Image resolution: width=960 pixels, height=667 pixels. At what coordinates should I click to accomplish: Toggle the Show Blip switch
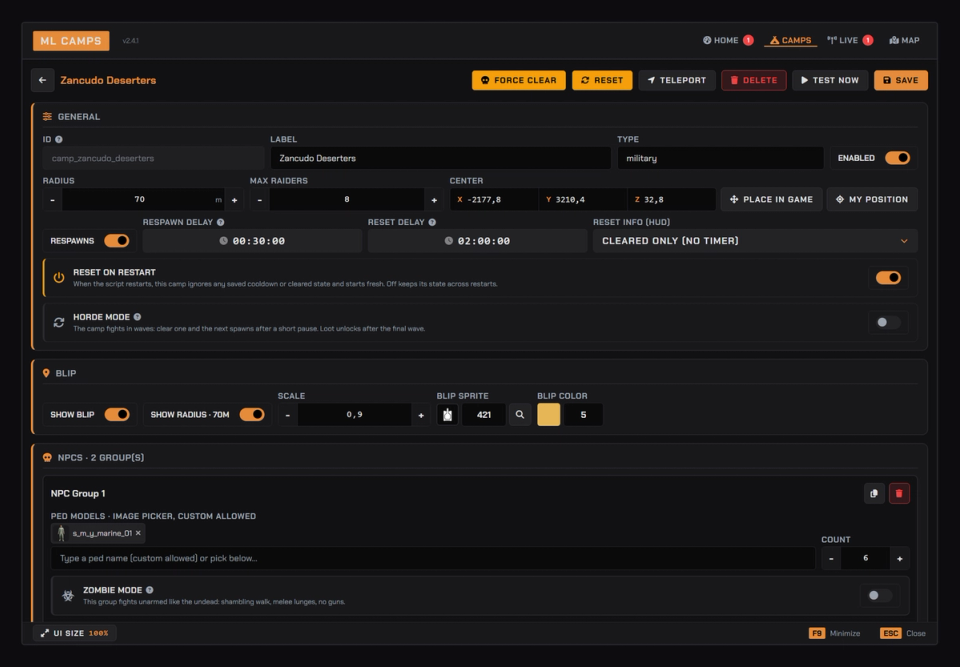116,415
